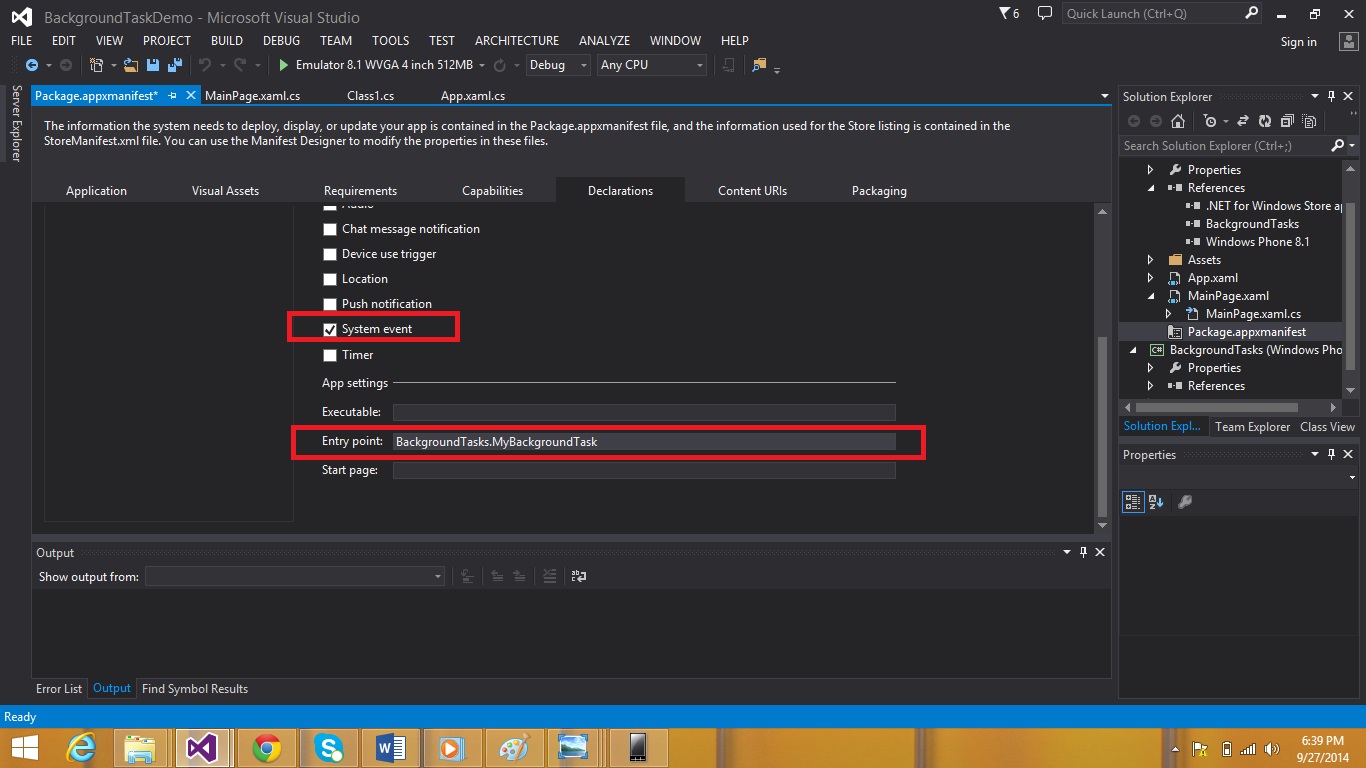Save the current file with the Save icon
The width and height of the screenshot is (1366, 768).
(x=153, y=65)
